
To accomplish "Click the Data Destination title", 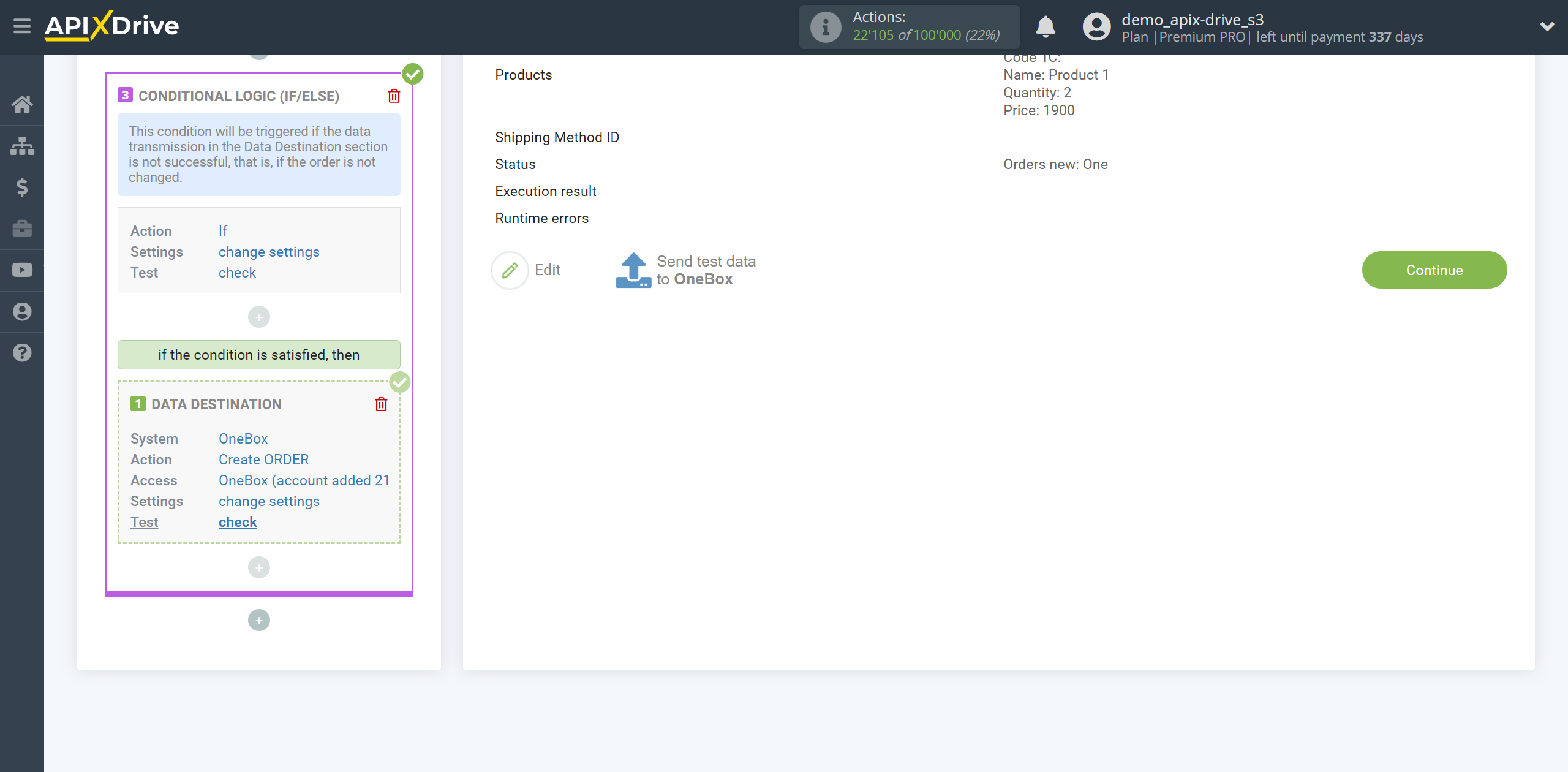I will (x=216, y=404).
